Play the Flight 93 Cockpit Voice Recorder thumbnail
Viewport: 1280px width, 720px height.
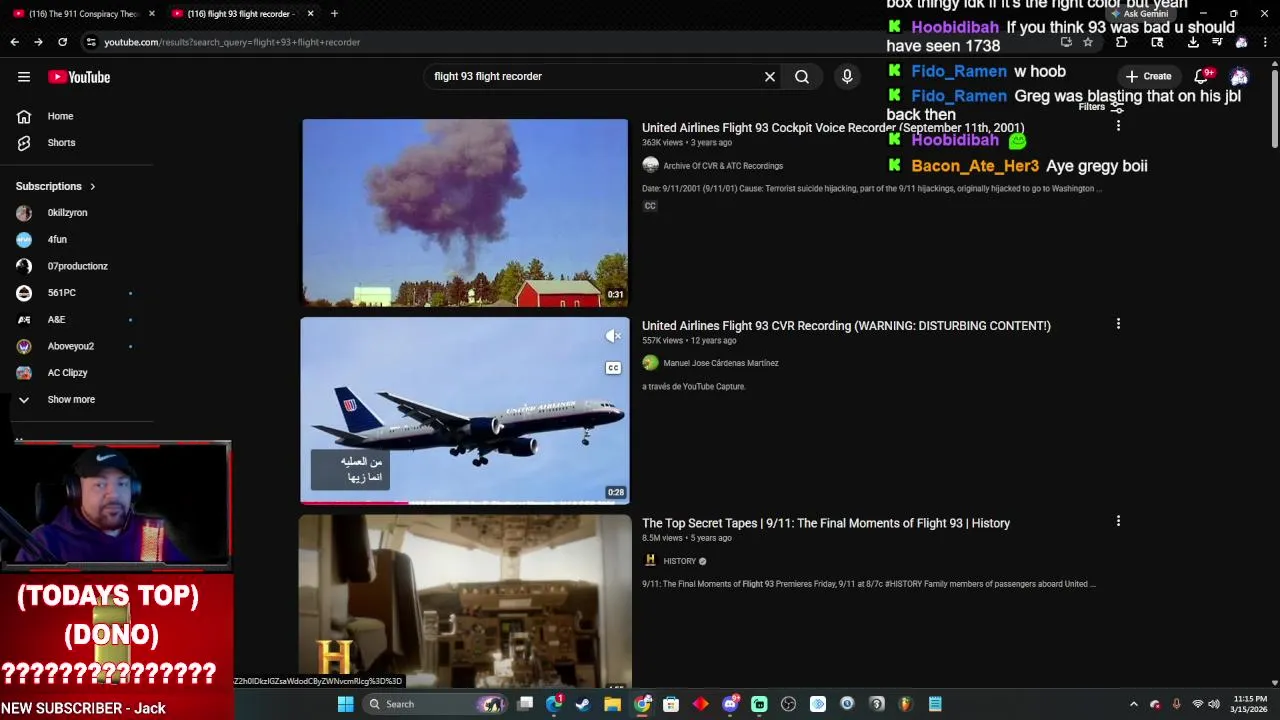point(465,212)
